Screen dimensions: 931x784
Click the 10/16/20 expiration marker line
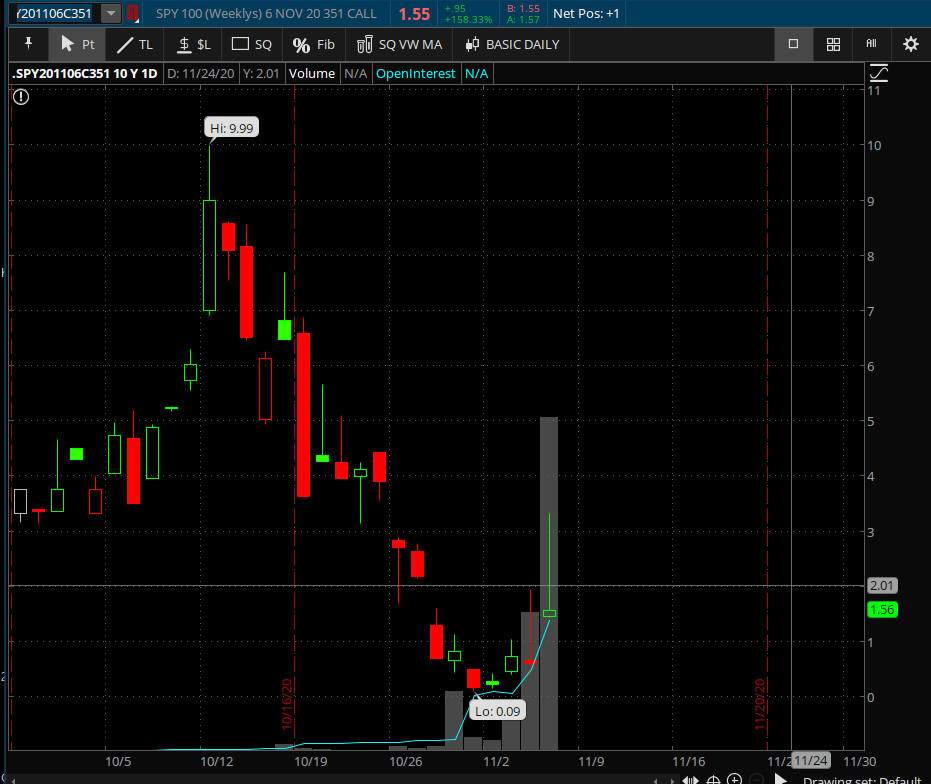[294, 416]
